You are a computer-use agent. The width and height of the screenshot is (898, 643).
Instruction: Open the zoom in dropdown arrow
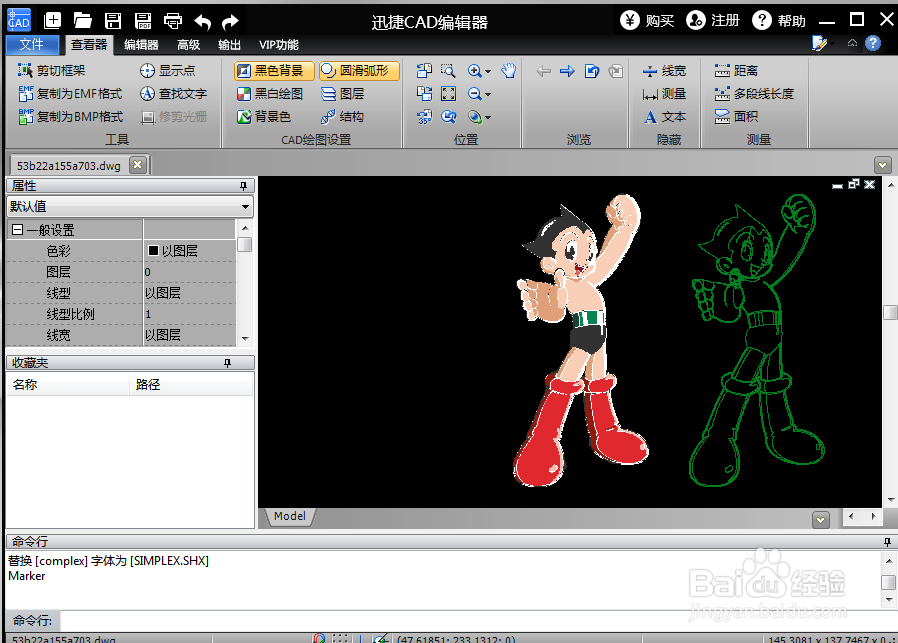pyautogui.click(x=488, y=72)
